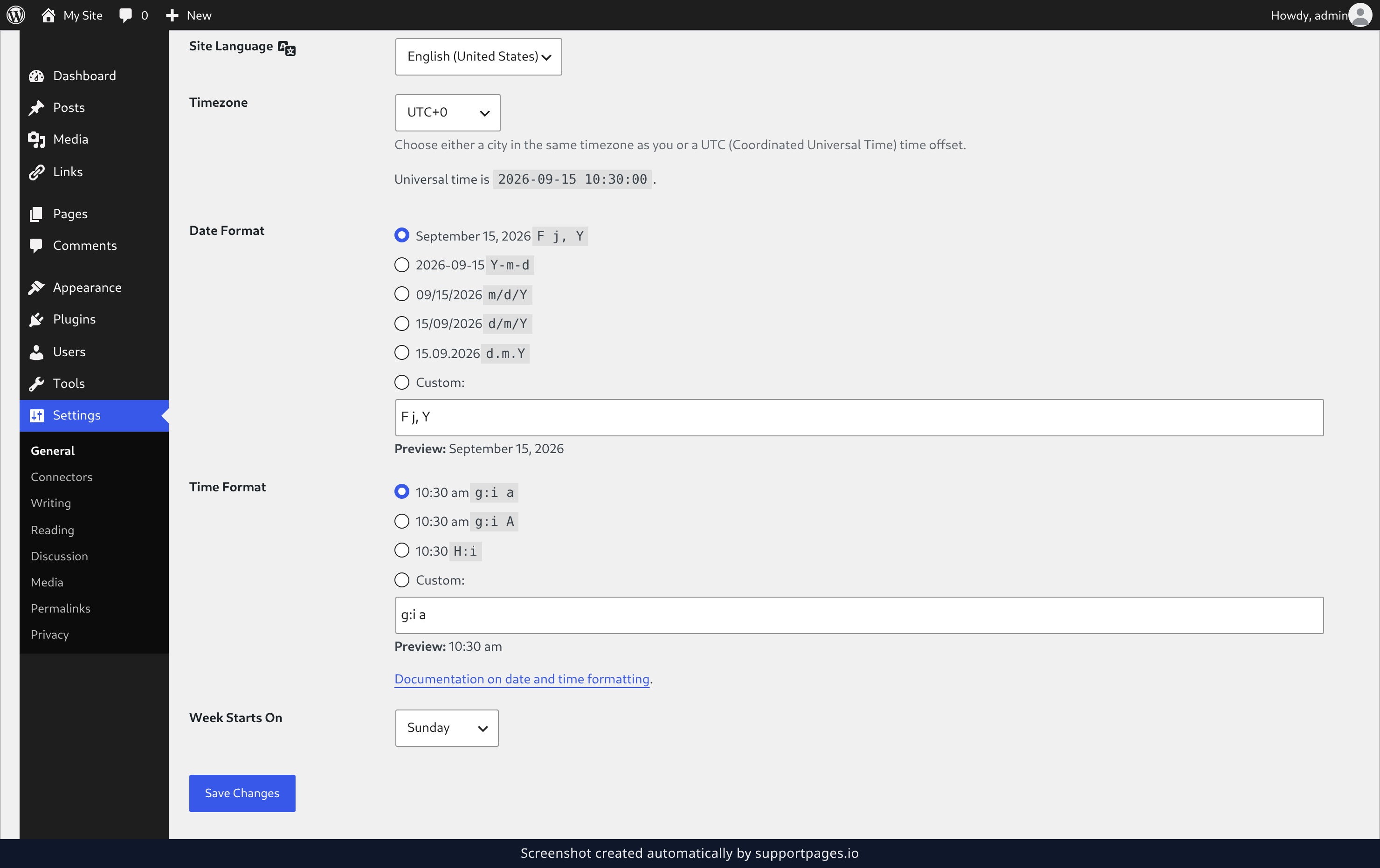Expand the Timezone UTC+0 dropdown

[448, 112]
